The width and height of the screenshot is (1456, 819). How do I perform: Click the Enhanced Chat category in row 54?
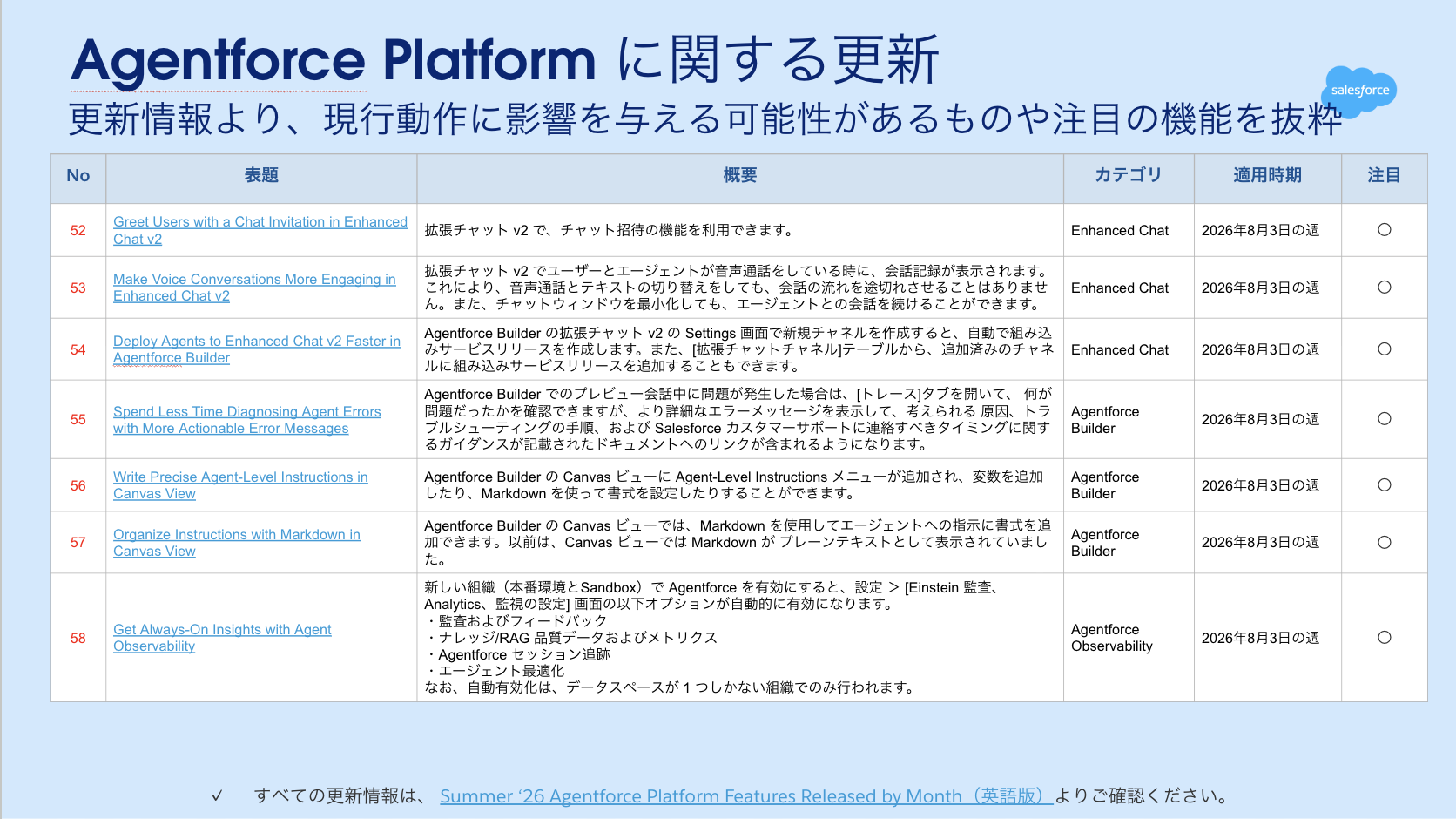[x=1120, y=349]
